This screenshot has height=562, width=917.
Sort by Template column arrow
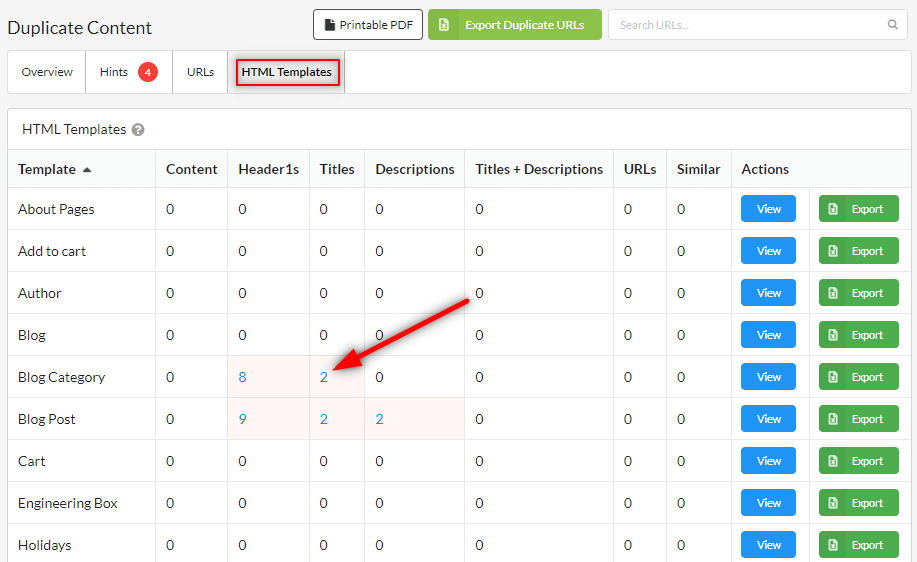point(87,170)
